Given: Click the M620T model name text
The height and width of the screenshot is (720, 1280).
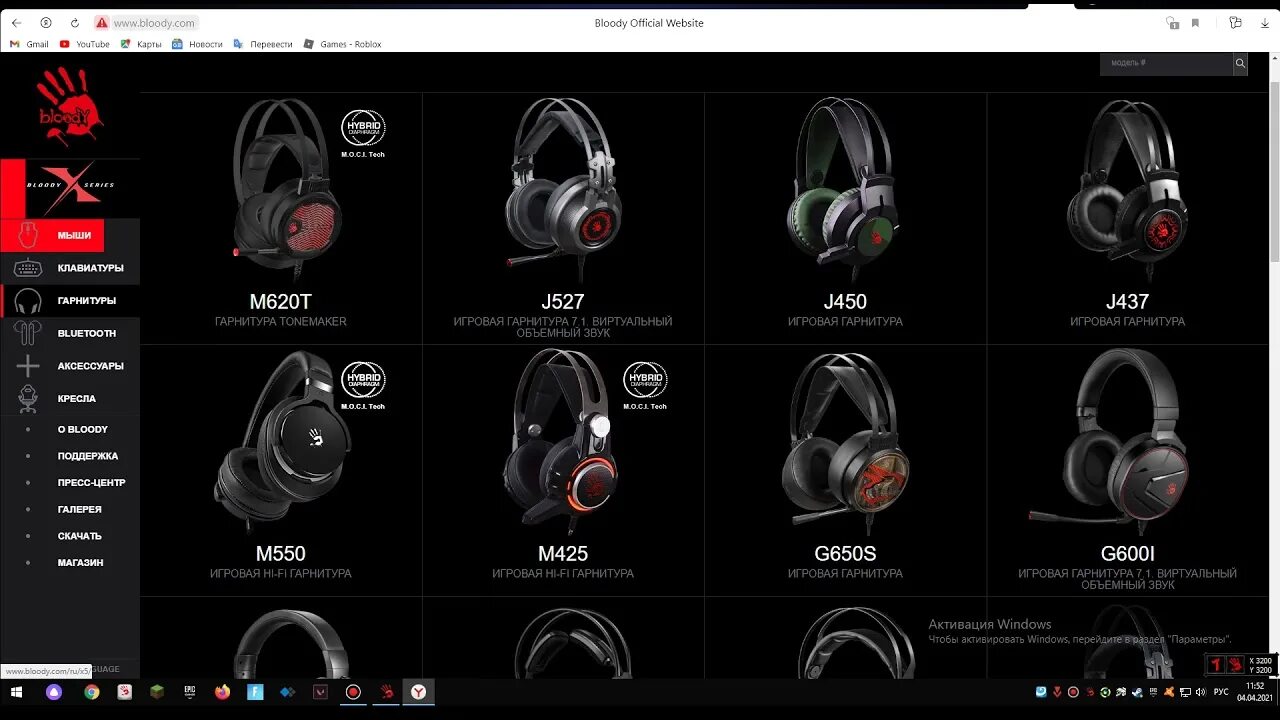Looking at the screenshot, I should [x=281, y=302].
